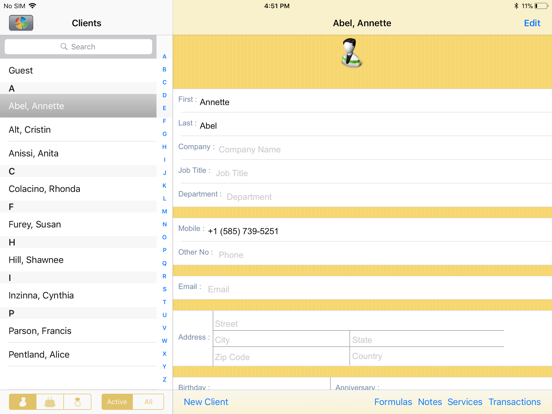Image resolution: width=552 pixels, height=414 pixels.
Task: Click the Edit button
Action: [x=532, y=23]
